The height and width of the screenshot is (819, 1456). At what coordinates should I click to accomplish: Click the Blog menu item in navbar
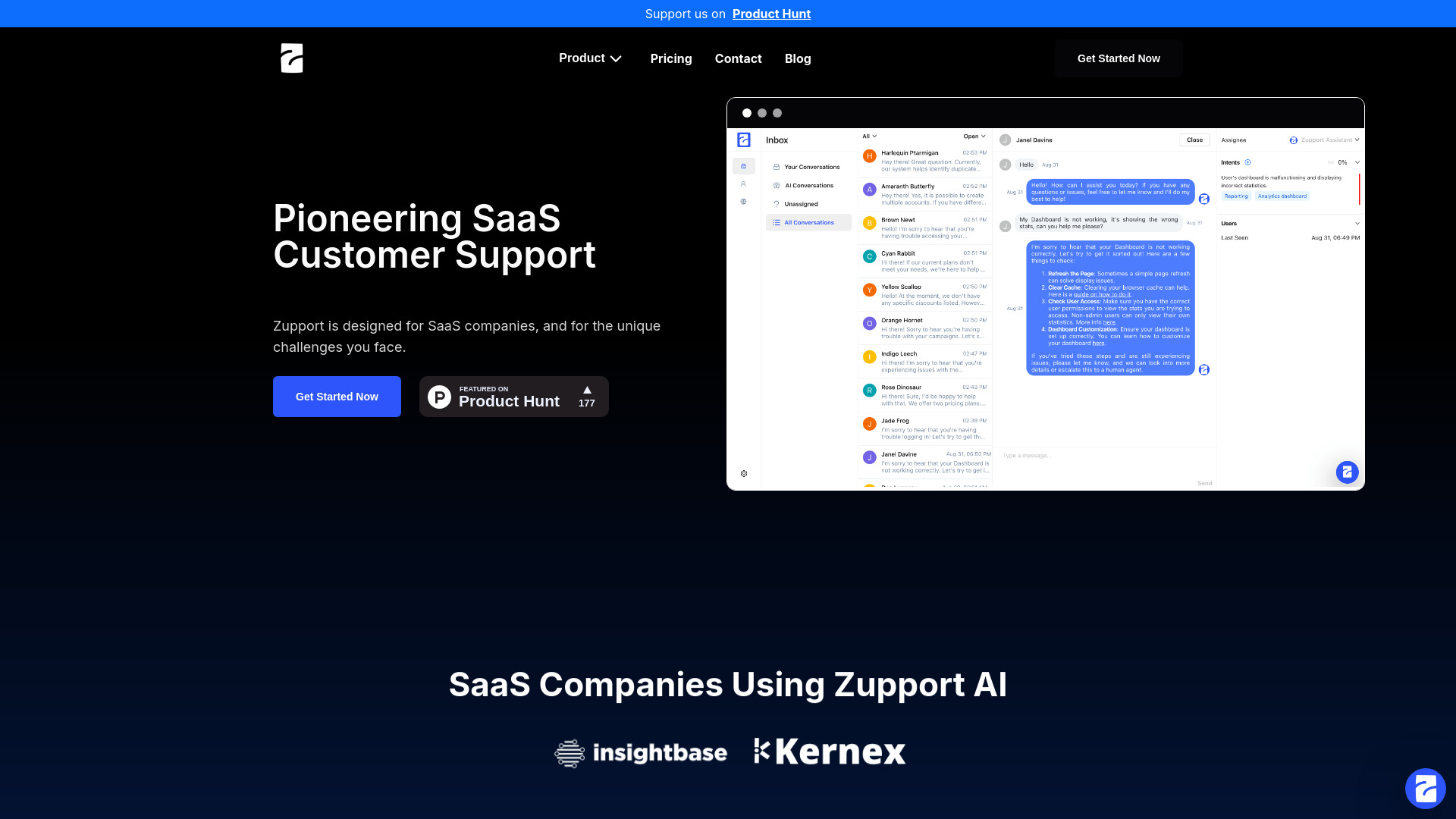(x=797, y=58)
